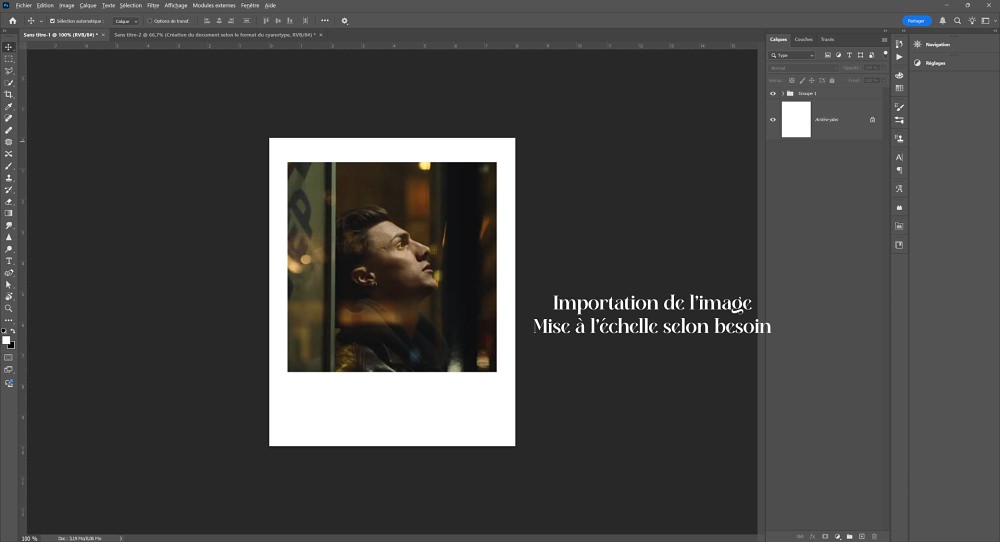The width and height of the screenshot is (1000, 542).
Task: Switch to the Sans titre-2 document tab
Action: pyautogui.click(x=213, y=35)
